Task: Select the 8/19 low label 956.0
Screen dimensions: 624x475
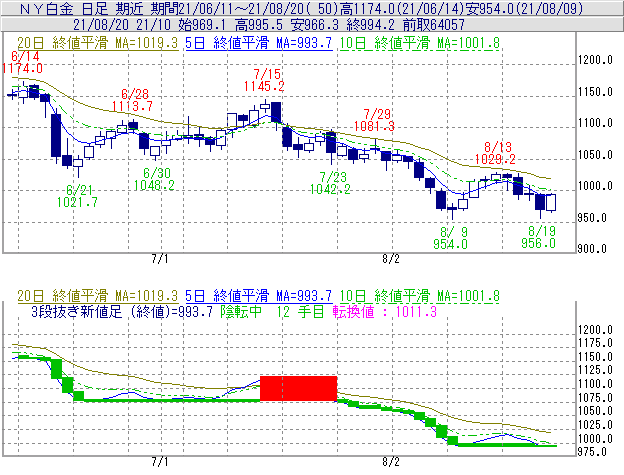Action: click(541, 243)
